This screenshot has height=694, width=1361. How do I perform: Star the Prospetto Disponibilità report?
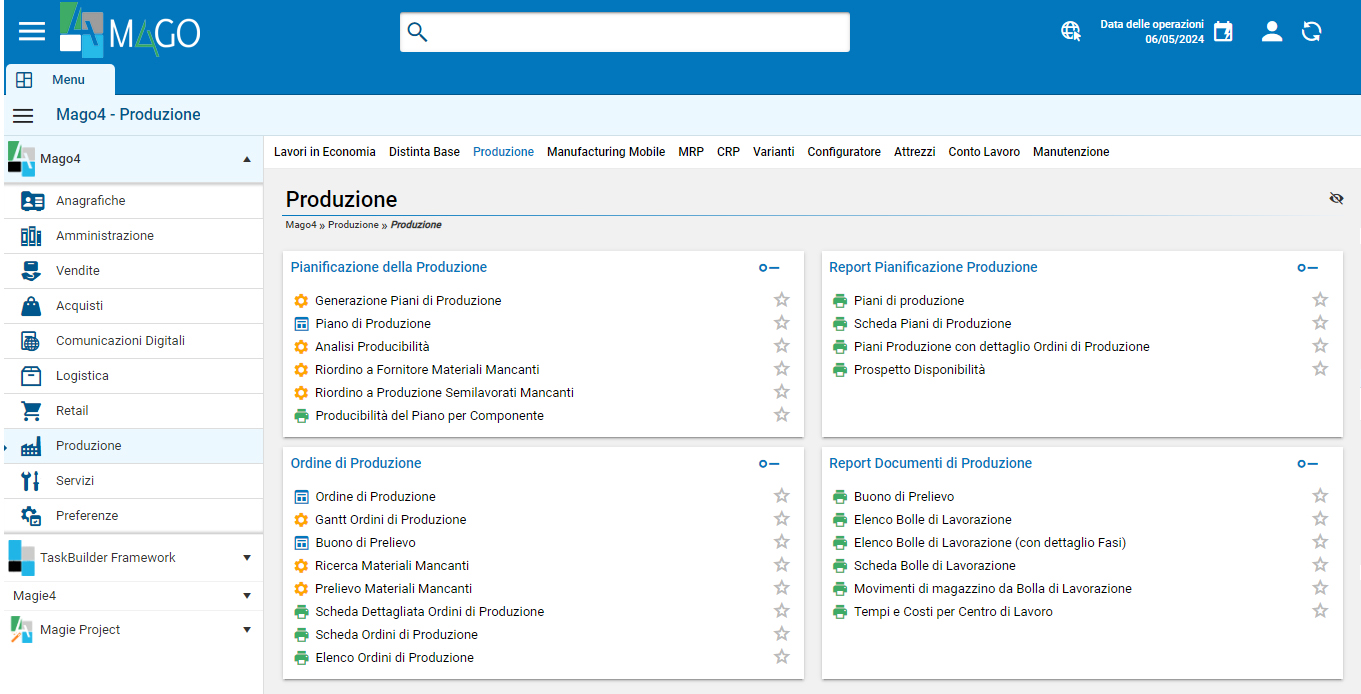click(1320, 369)
